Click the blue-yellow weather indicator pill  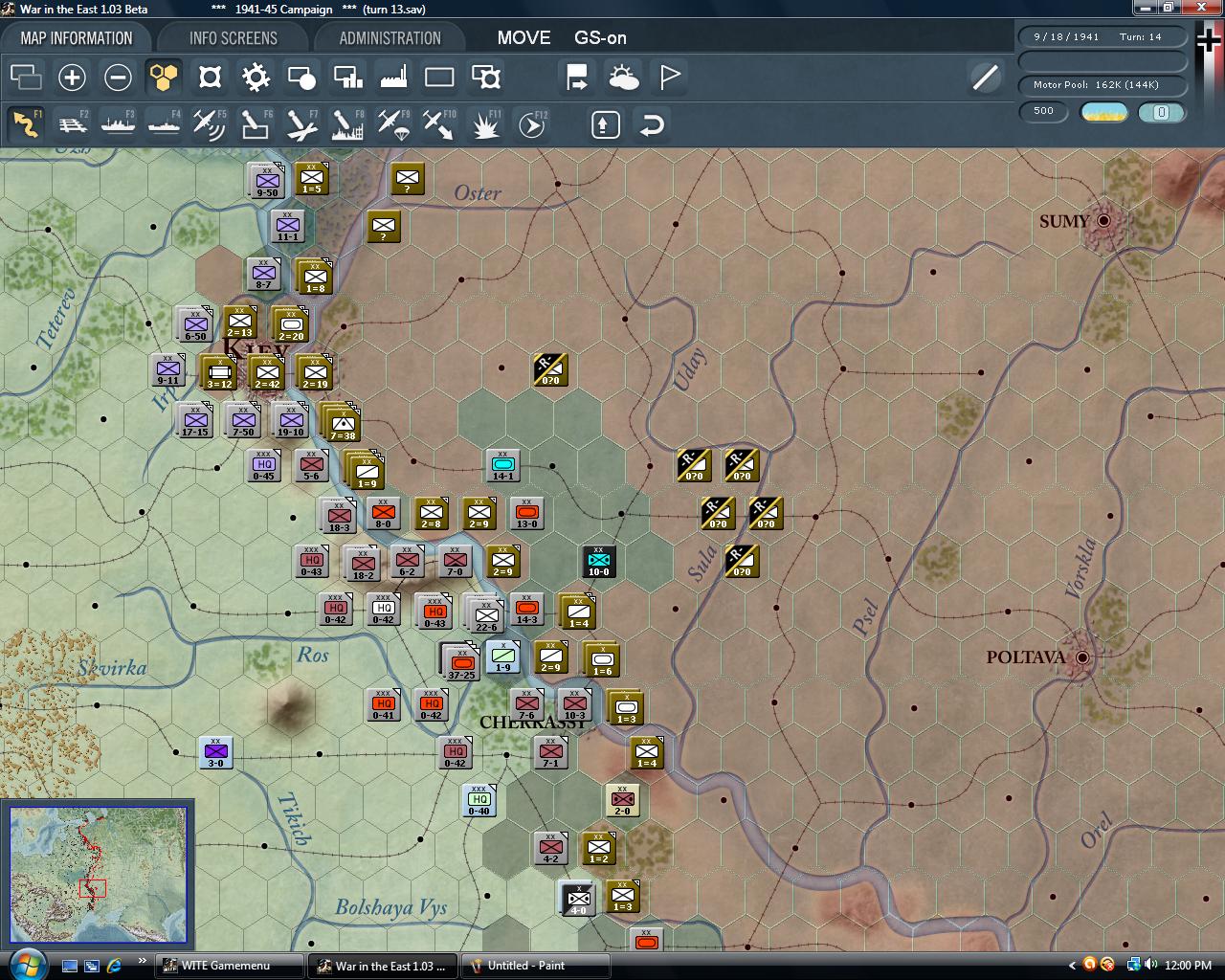1103,112
